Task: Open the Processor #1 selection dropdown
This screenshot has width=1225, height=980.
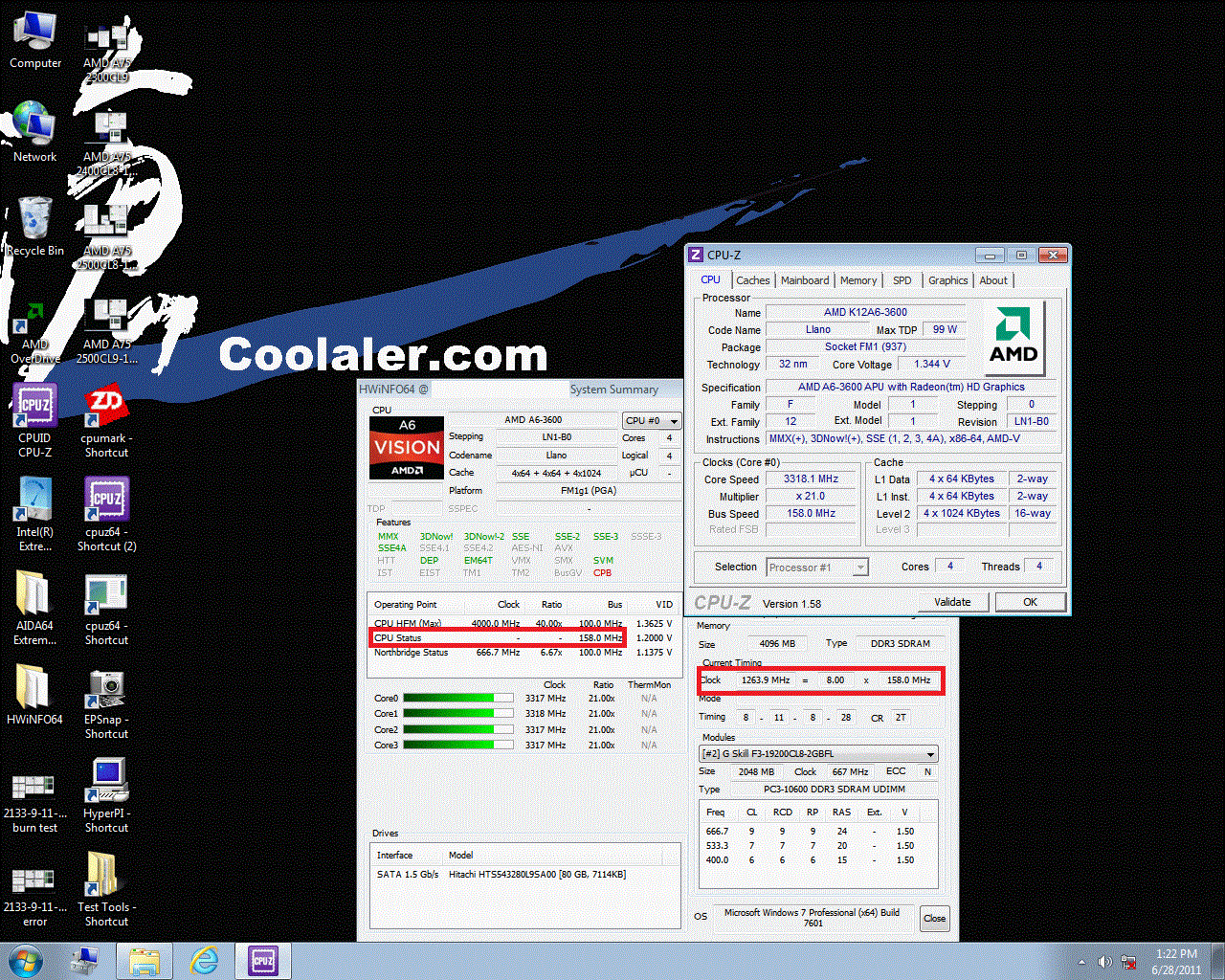Action: pyautogui.click(x=817, y=568)
